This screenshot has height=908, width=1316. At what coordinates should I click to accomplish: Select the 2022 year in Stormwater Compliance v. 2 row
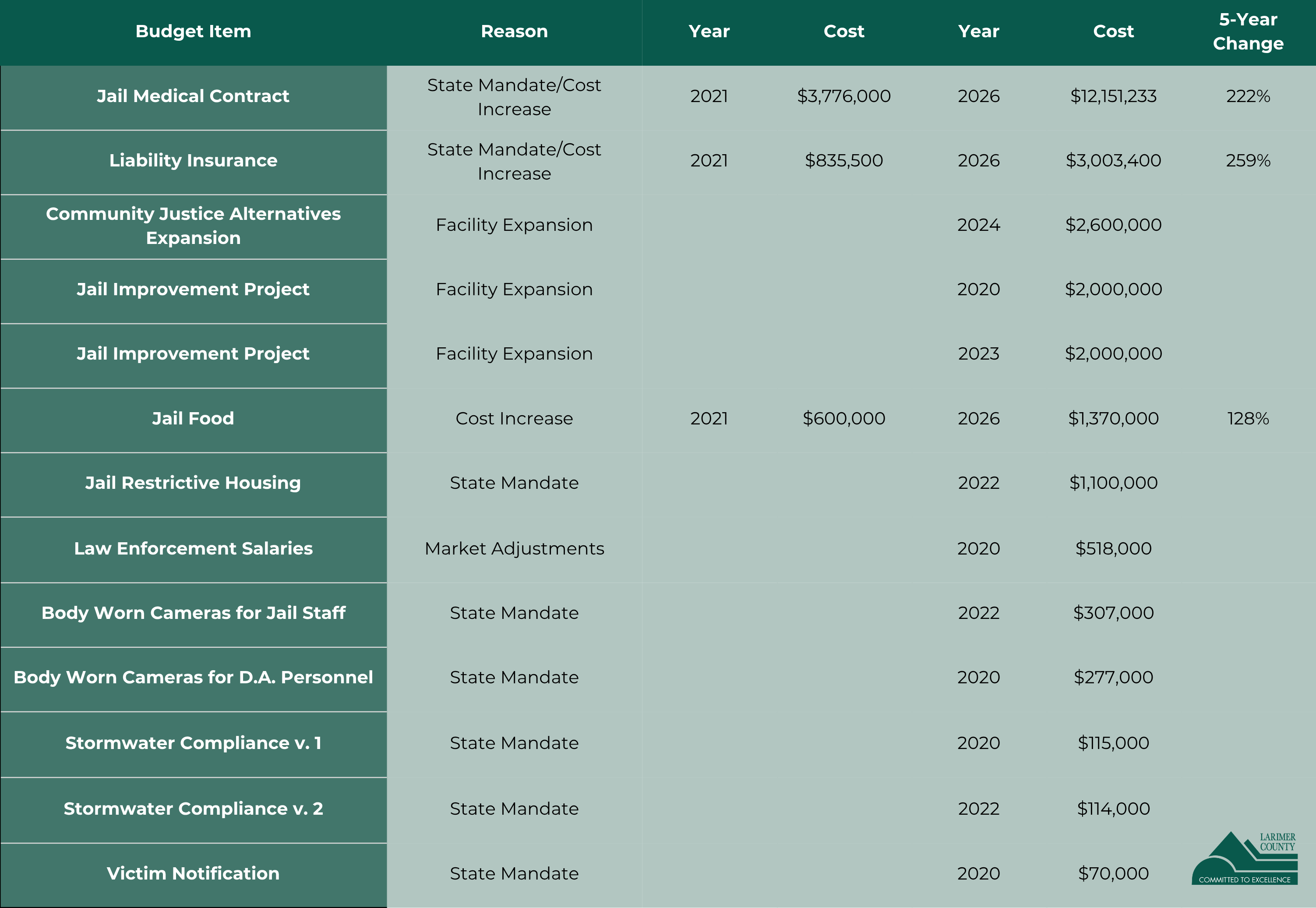point(979,809)
